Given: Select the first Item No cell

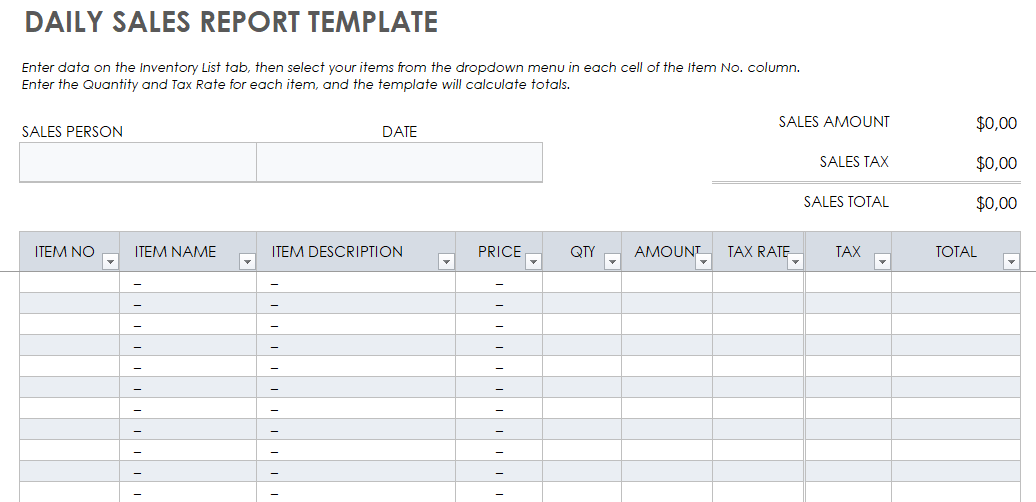Looking at the screenshot, I should click(x=70, y=282).
